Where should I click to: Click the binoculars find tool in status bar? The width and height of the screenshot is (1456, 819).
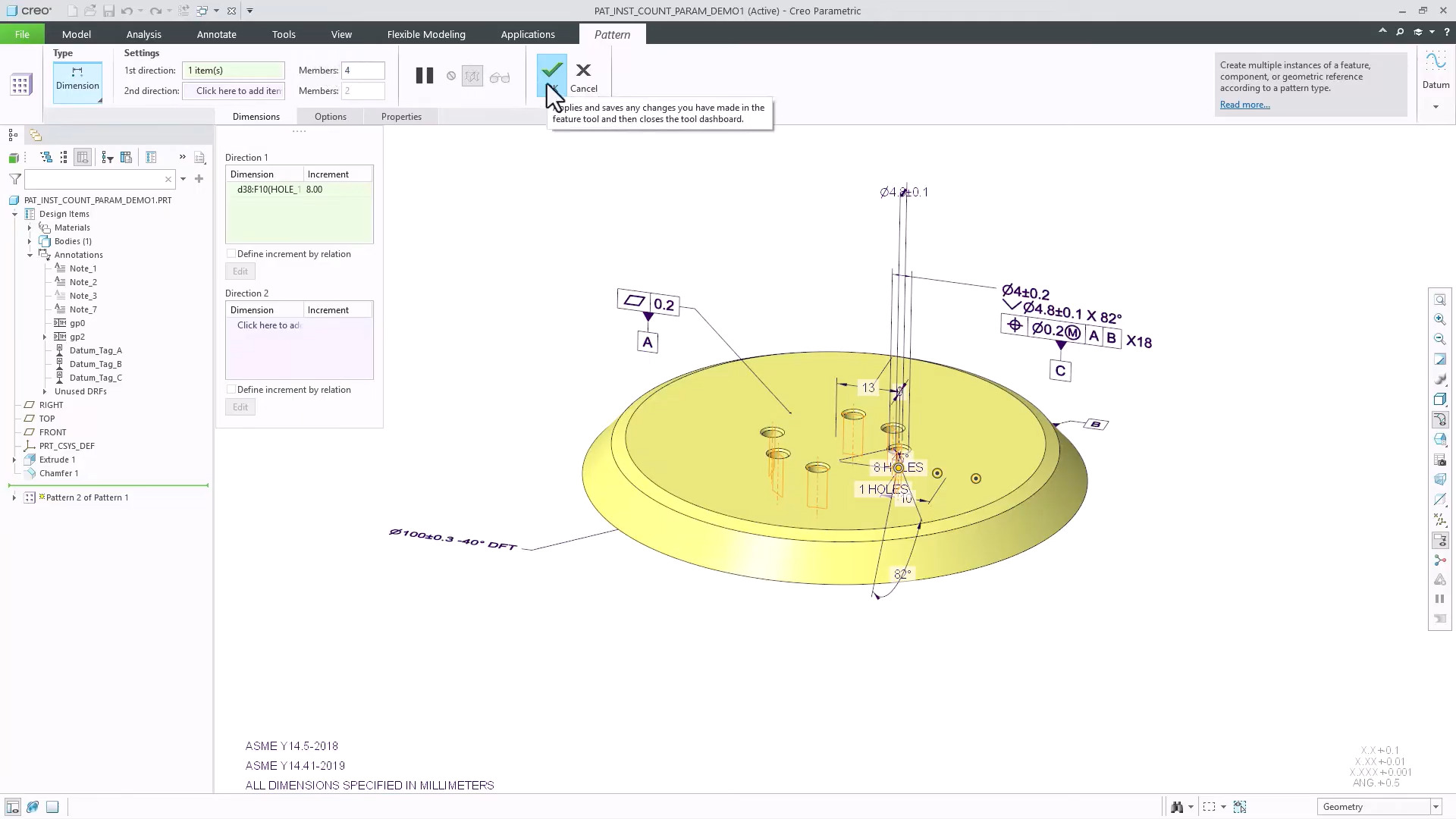click(1177, 807)
